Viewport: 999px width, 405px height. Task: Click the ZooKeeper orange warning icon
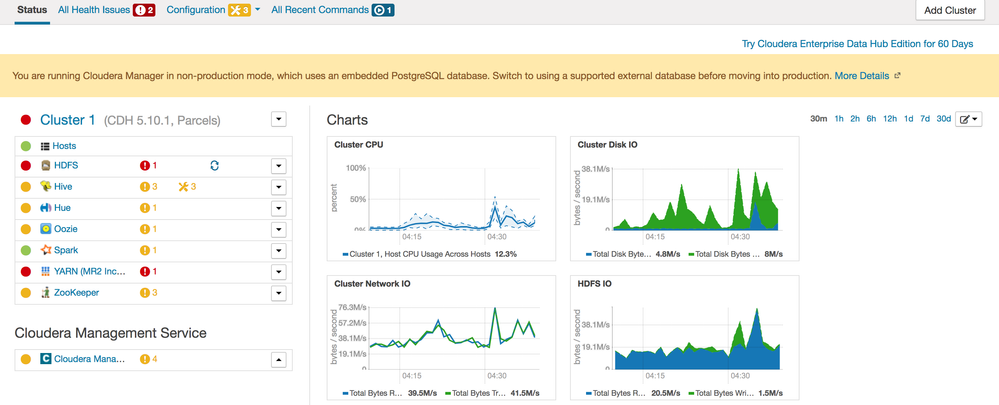145,293
